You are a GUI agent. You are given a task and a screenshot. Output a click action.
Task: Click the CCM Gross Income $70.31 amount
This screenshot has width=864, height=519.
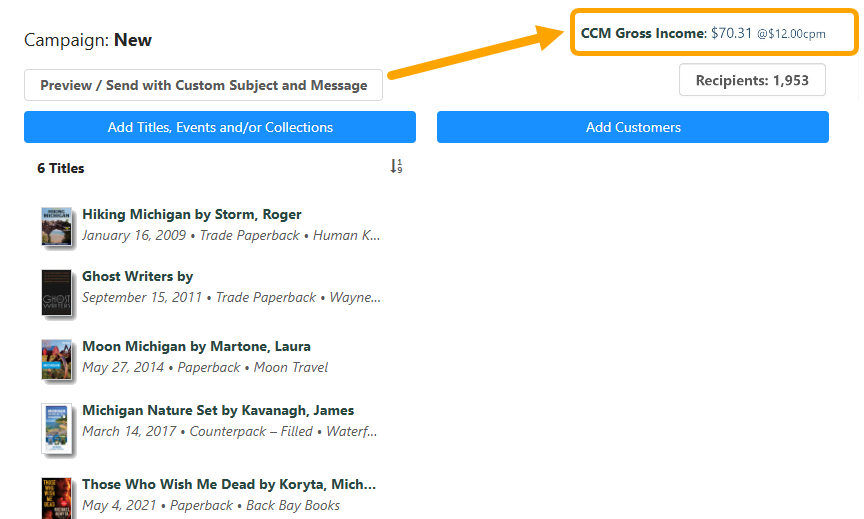point(731,33)
